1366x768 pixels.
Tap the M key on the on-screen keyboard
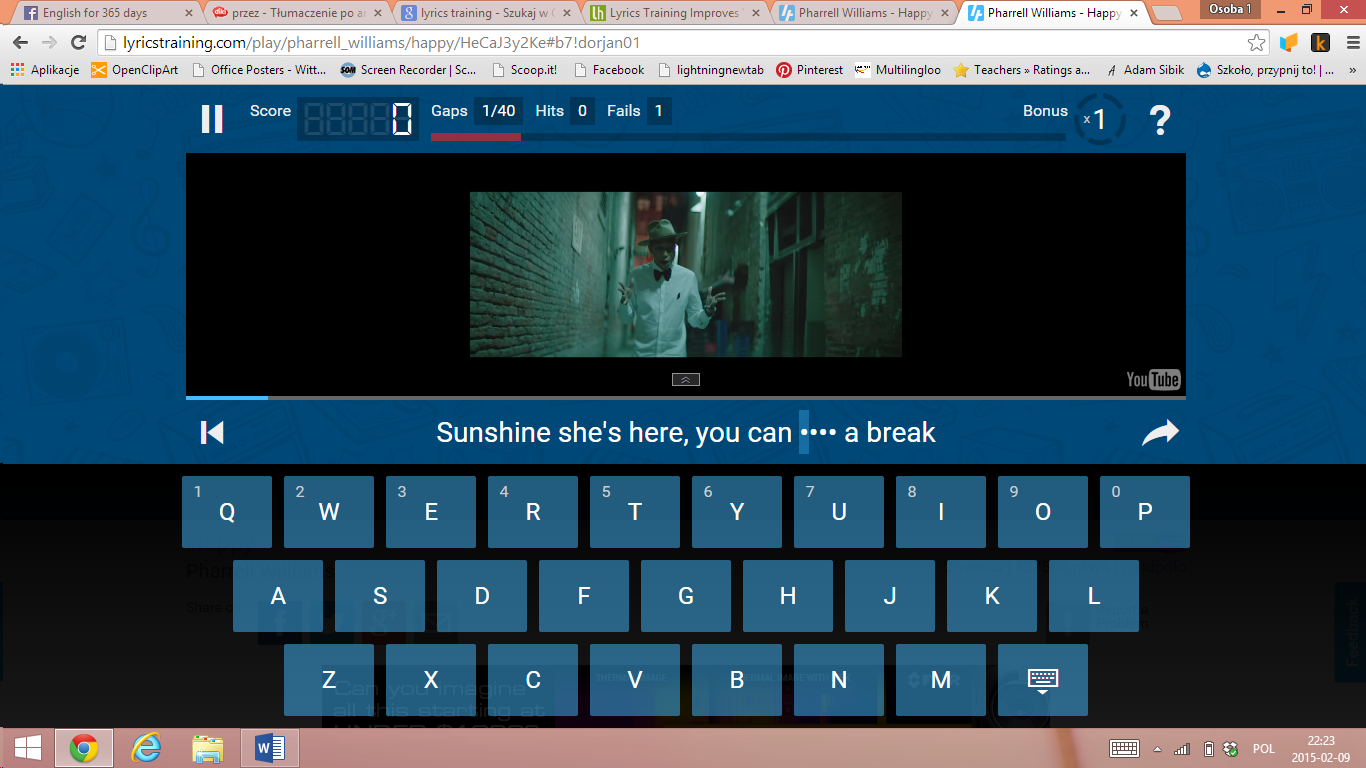click(x=941, y=680)
